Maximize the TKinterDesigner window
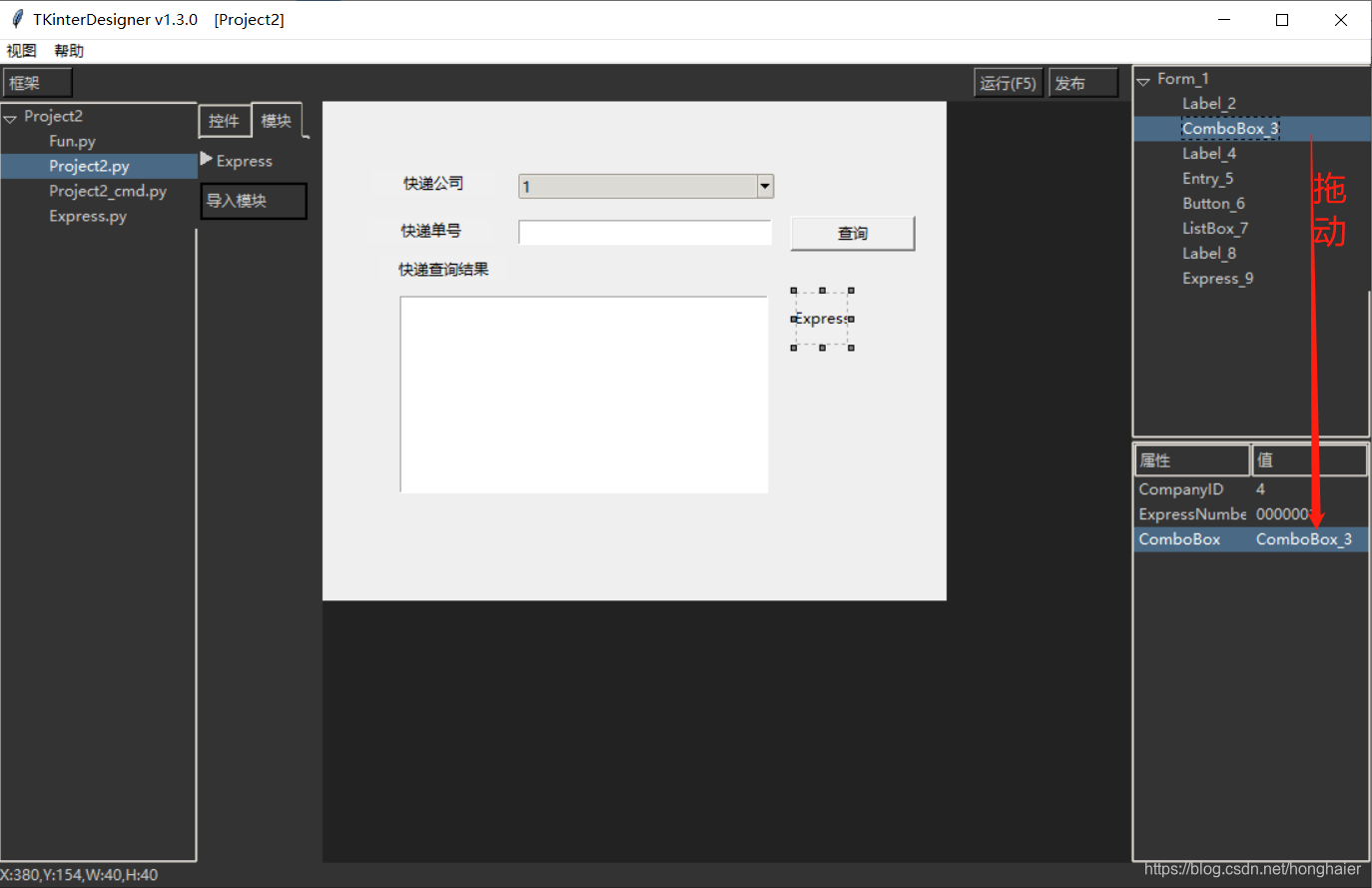This screenshot has width=1372, height=888. [x=1282, y=20]
